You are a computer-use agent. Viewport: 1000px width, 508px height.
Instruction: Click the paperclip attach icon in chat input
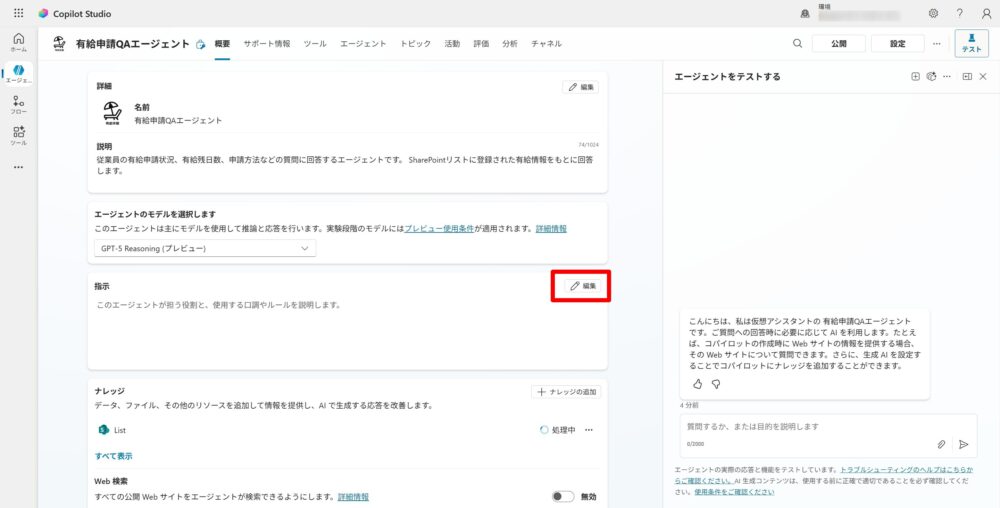941,444
